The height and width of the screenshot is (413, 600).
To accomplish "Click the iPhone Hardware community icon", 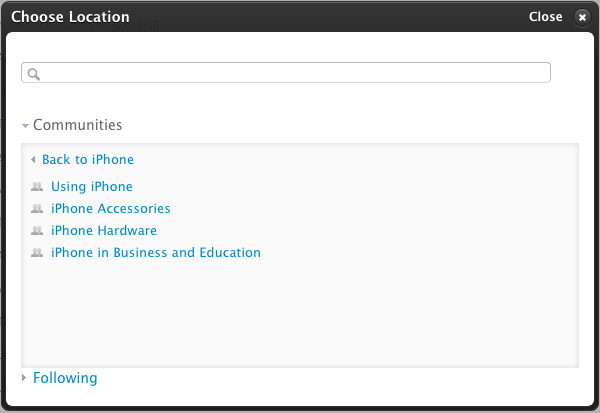I will [37, 231].
